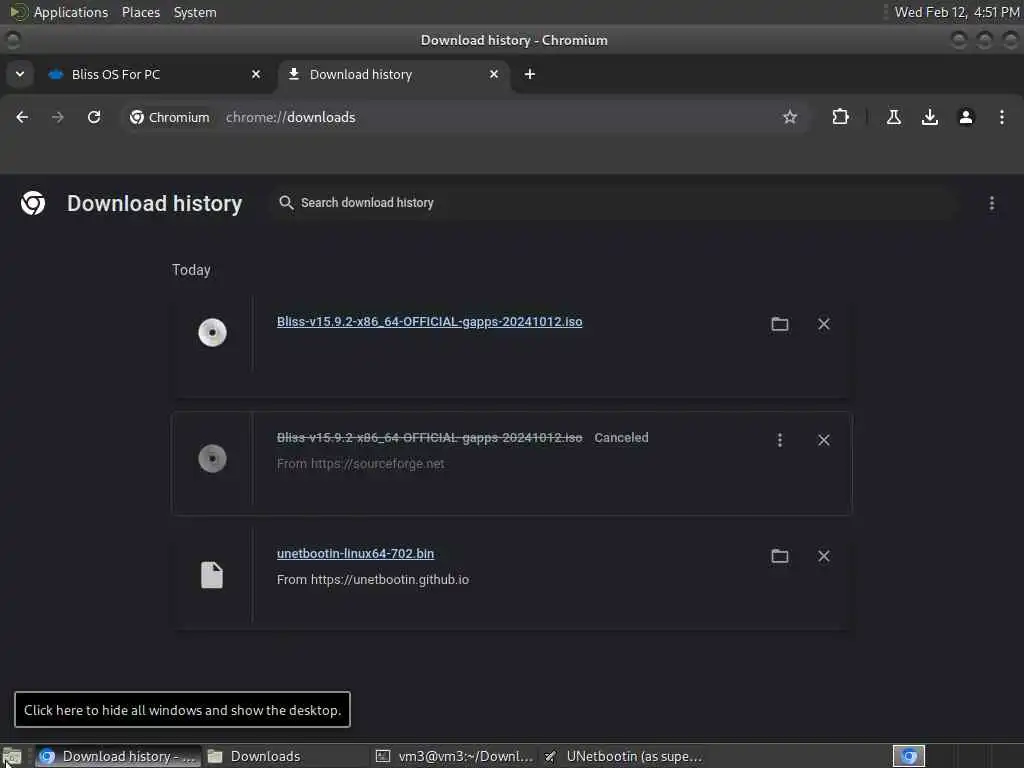Screen dimensions: 1024x768
Task: Click the Chromium site info chip
Action: [170, 117]
